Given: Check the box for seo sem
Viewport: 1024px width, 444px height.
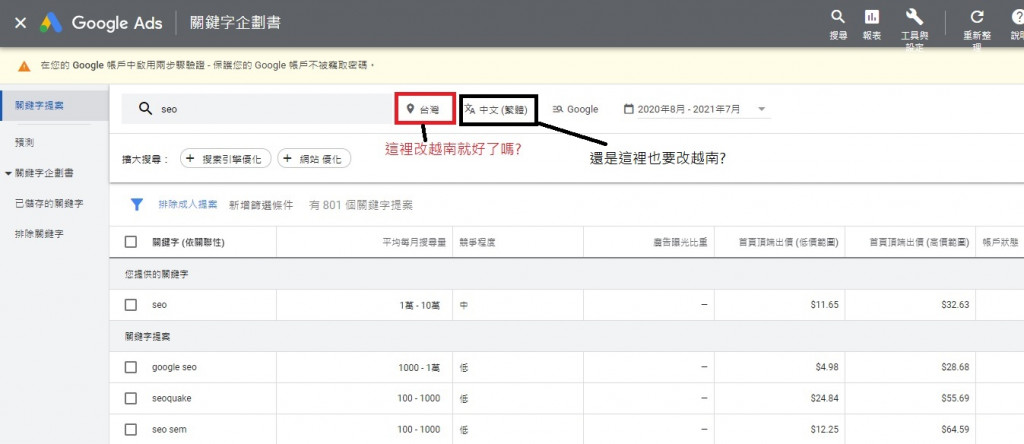Looking at the screenshot, I should tap(131, 430).
